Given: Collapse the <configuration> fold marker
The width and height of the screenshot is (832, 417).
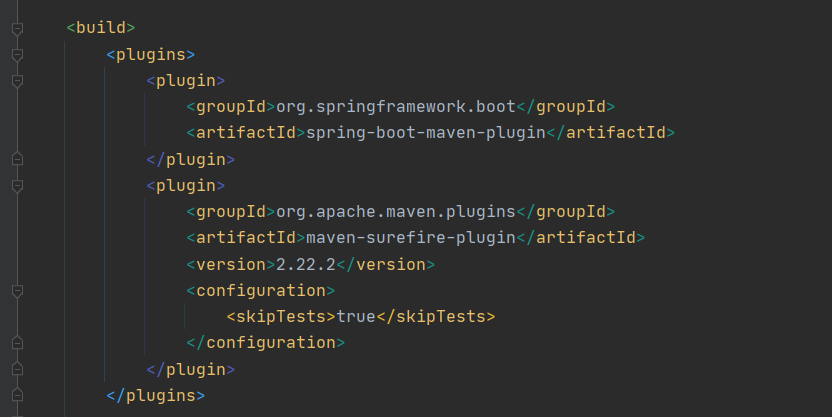Looking at the screenshot, I should pyautogui.click(x=17, y=291).
